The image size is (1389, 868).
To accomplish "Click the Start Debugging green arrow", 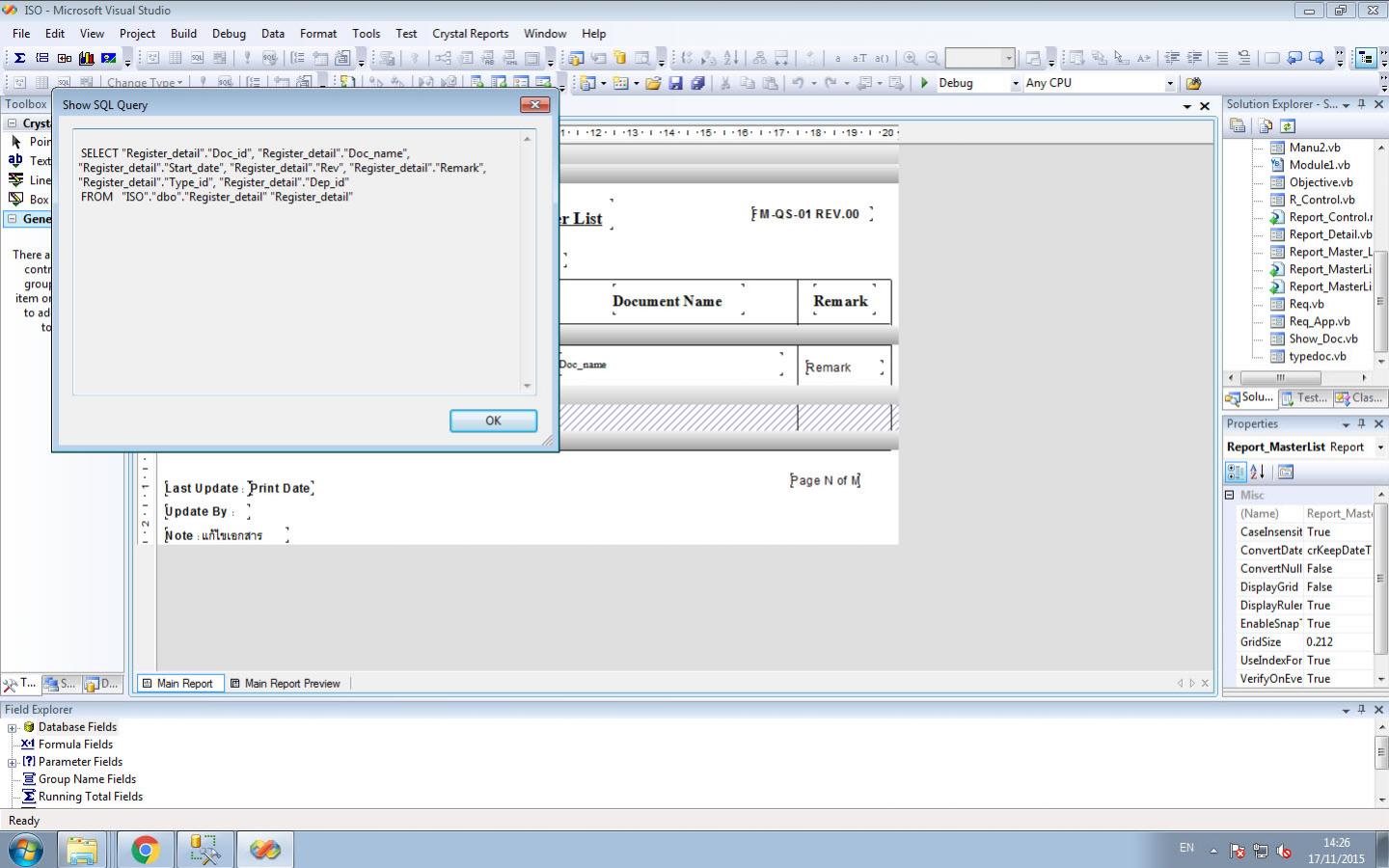I will click(x=924, y=83).
